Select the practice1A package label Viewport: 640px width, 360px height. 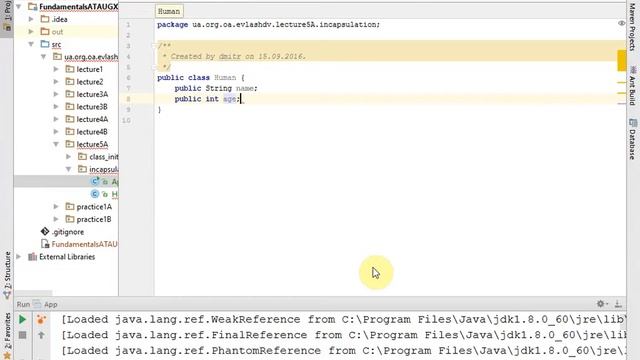click(x=94, y=207)
